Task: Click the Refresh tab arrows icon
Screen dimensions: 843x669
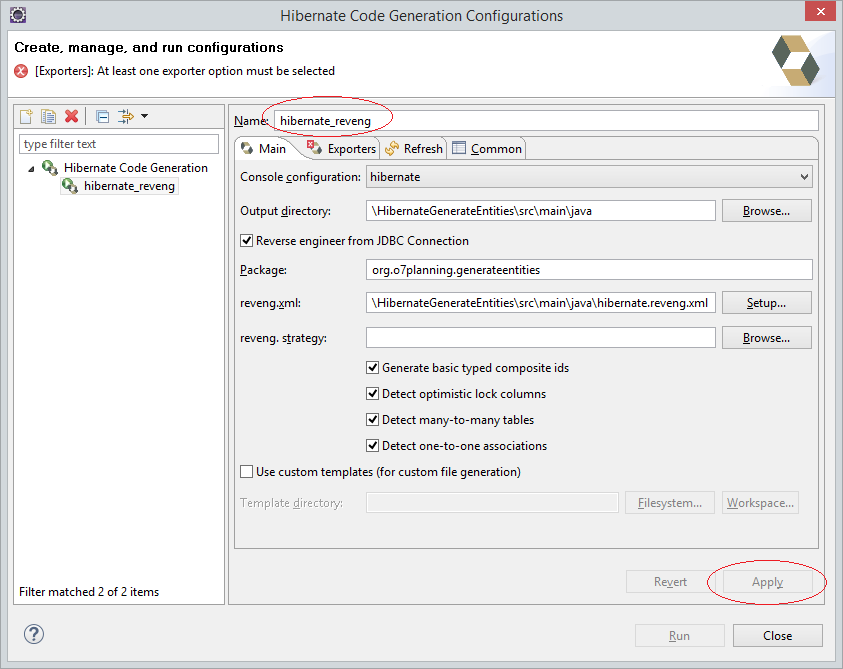Action: pos(392,148)
